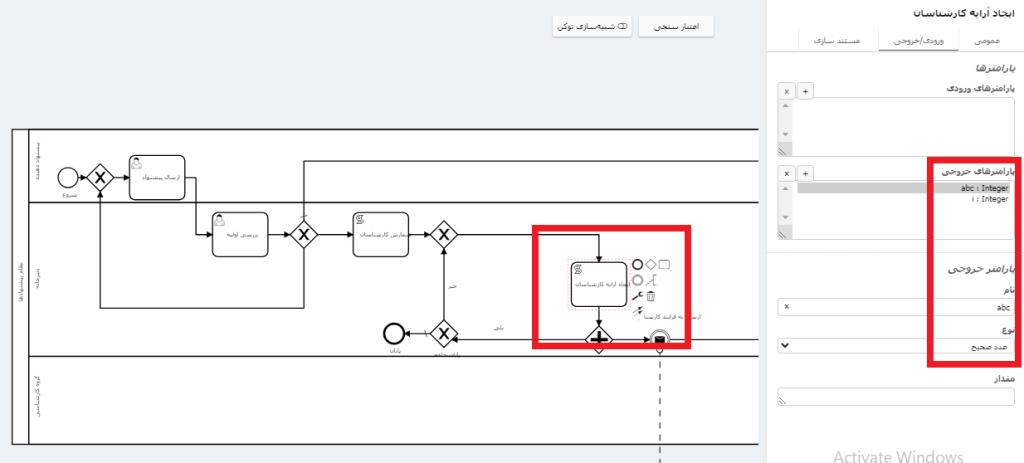
Task: Click the اعتبار سنجی validation button
Action: pyautogui.click(x=676, y=26)
